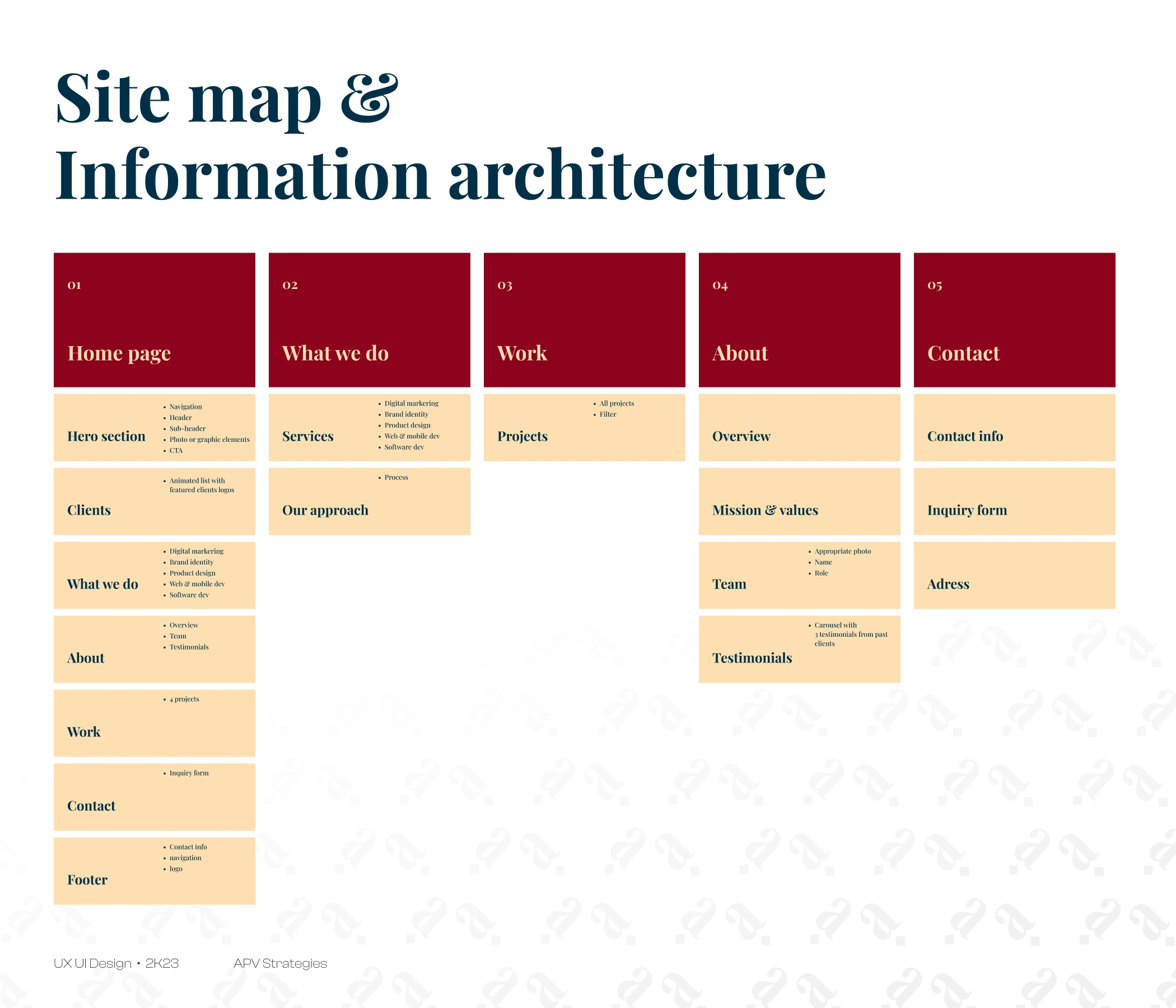
Task: Open the Mission & values card
Action: [x=799, y=501]
